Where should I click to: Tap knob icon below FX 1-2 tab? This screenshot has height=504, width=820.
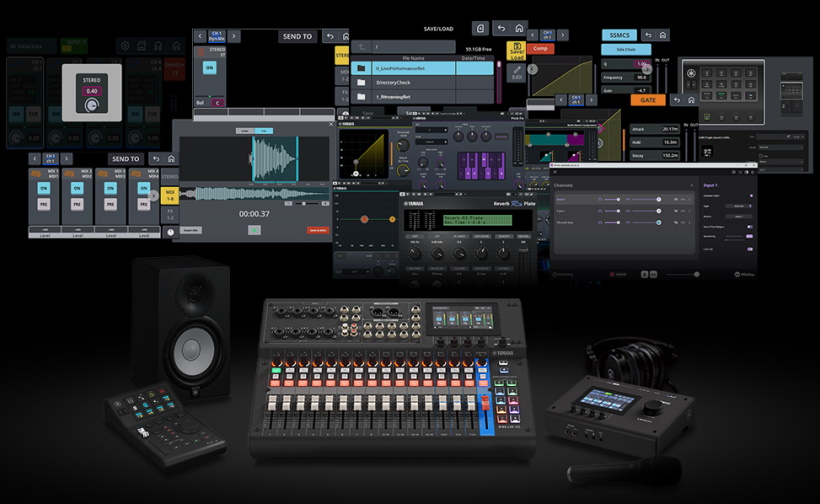170,232
